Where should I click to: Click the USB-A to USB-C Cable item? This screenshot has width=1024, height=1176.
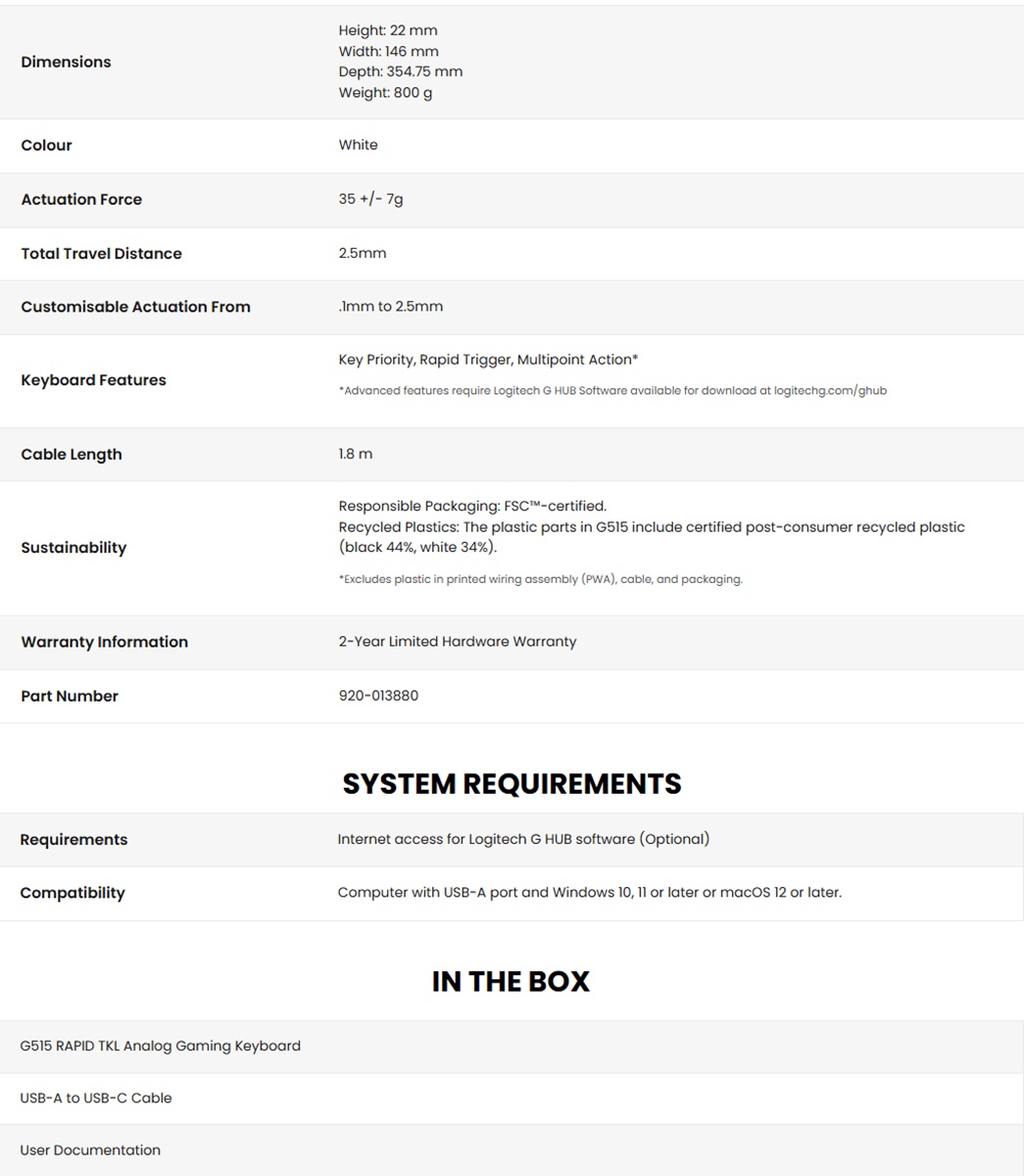[96, 1099]
